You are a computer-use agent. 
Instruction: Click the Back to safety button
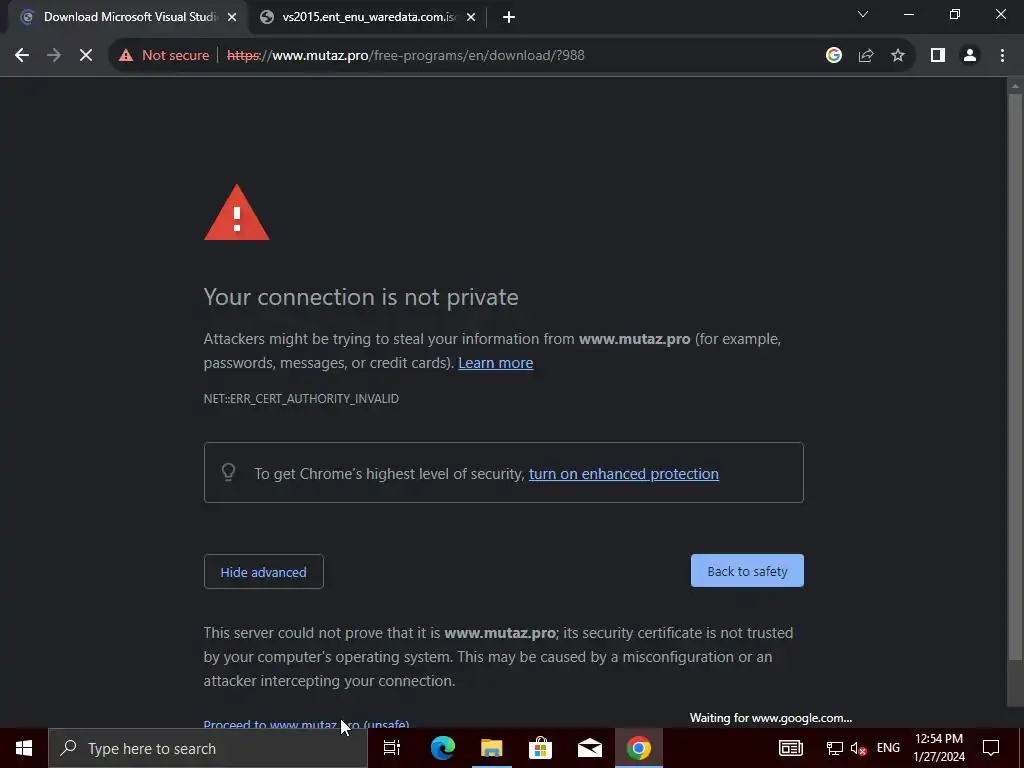[747, 571]
